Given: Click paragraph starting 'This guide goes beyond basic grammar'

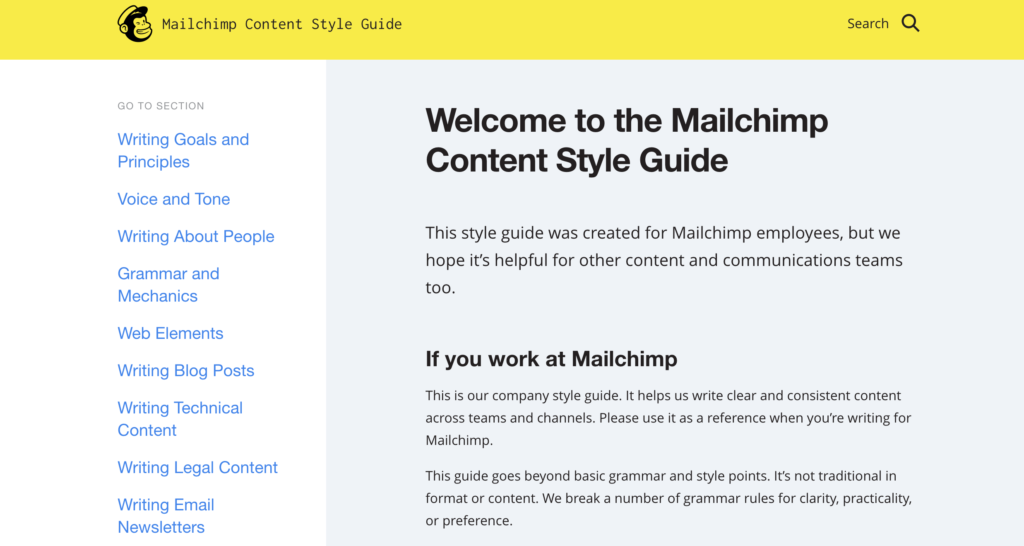Looking at the screenshot, I should point(668,498).
